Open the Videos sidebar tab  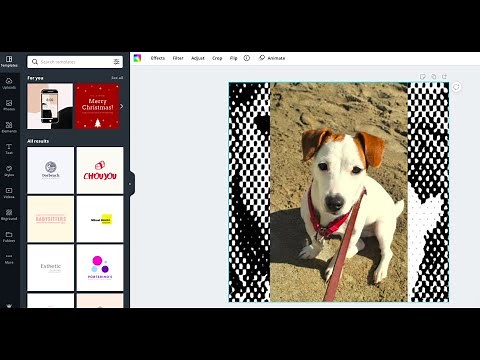pyautogui.click(x=9, y=193)
